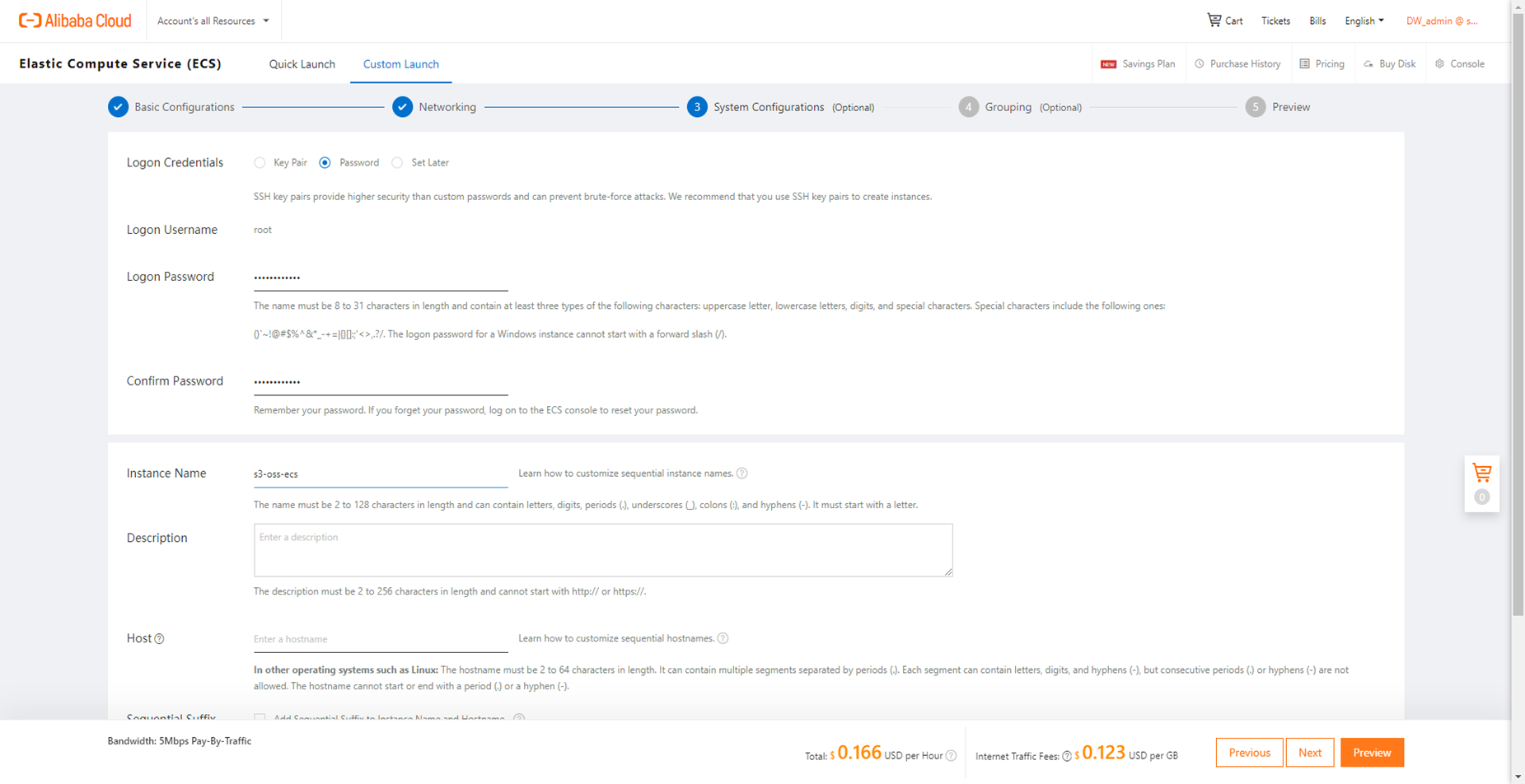Click the scrollbar down arrow
1525x784 pixels.
pyautogui.click(x=1518, y=777)
